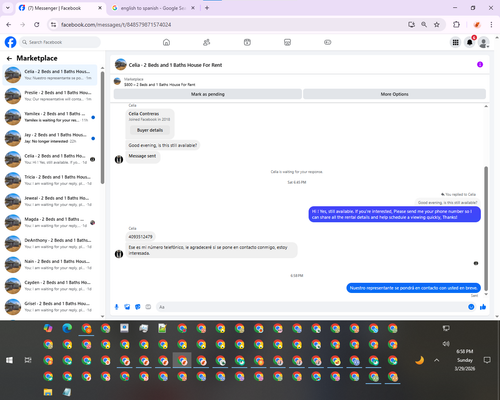Focus the Aa message input field
The image size is (500, 400).
click(312, 307)
